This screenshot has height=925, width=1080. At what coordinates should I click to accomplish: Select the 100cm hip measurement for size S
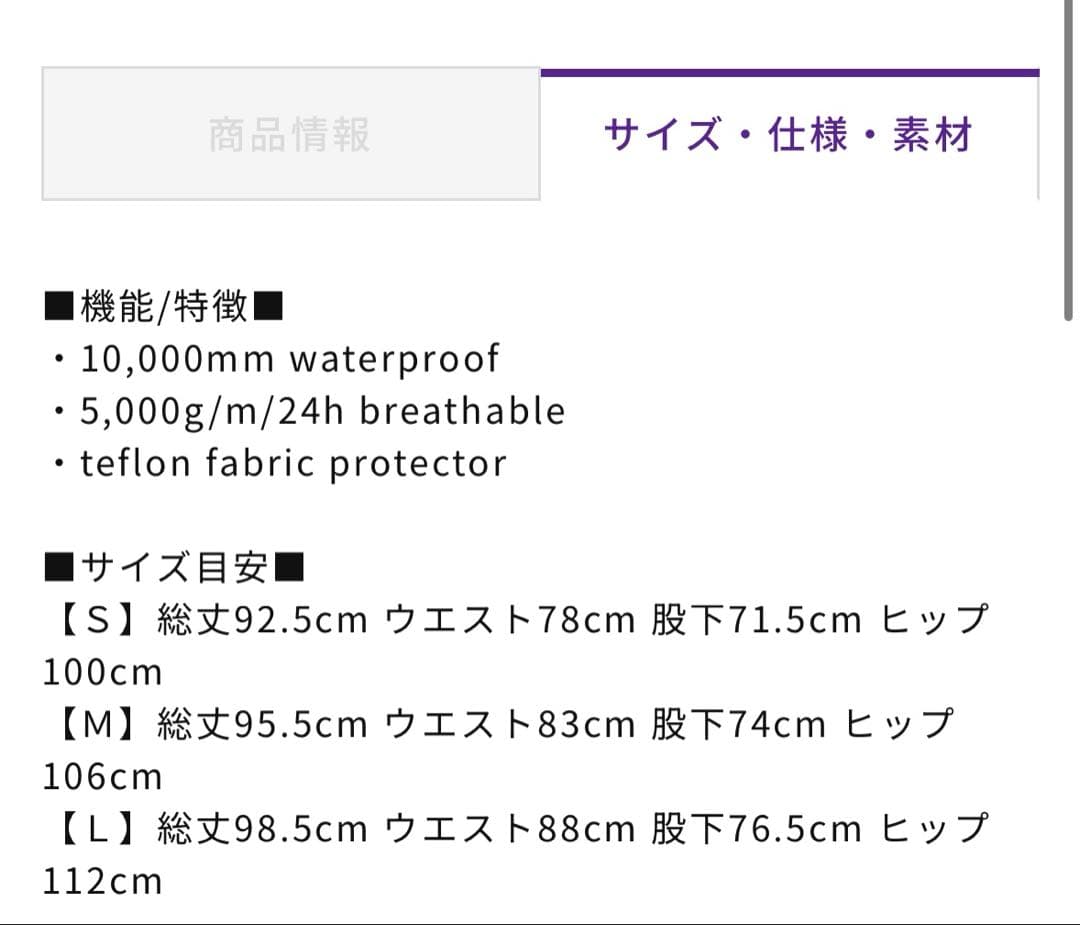click(100, 671)
